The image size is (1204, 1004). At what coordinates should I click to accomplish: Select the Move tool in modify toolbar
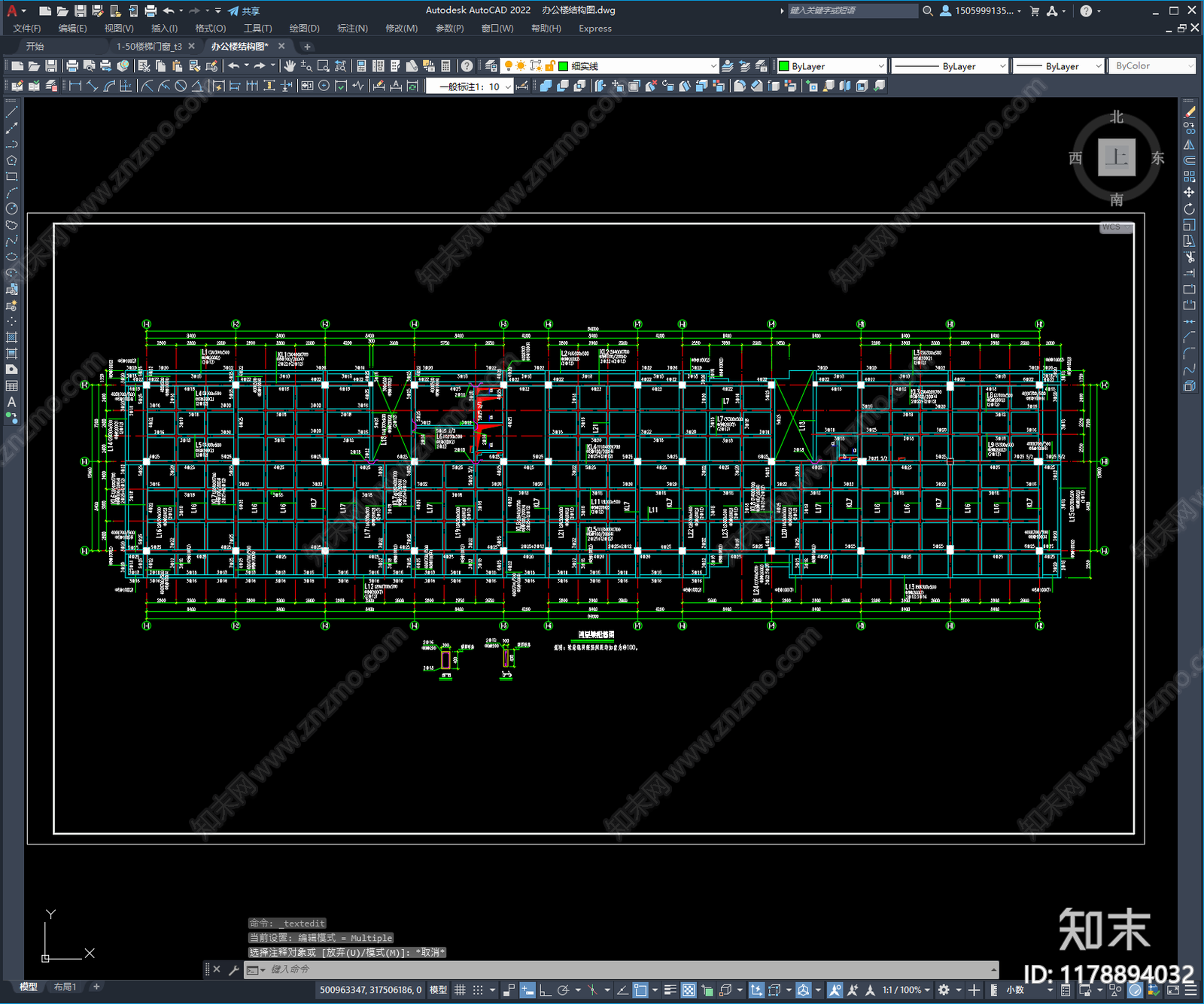pyautogui.click(x=1189, y=192)
